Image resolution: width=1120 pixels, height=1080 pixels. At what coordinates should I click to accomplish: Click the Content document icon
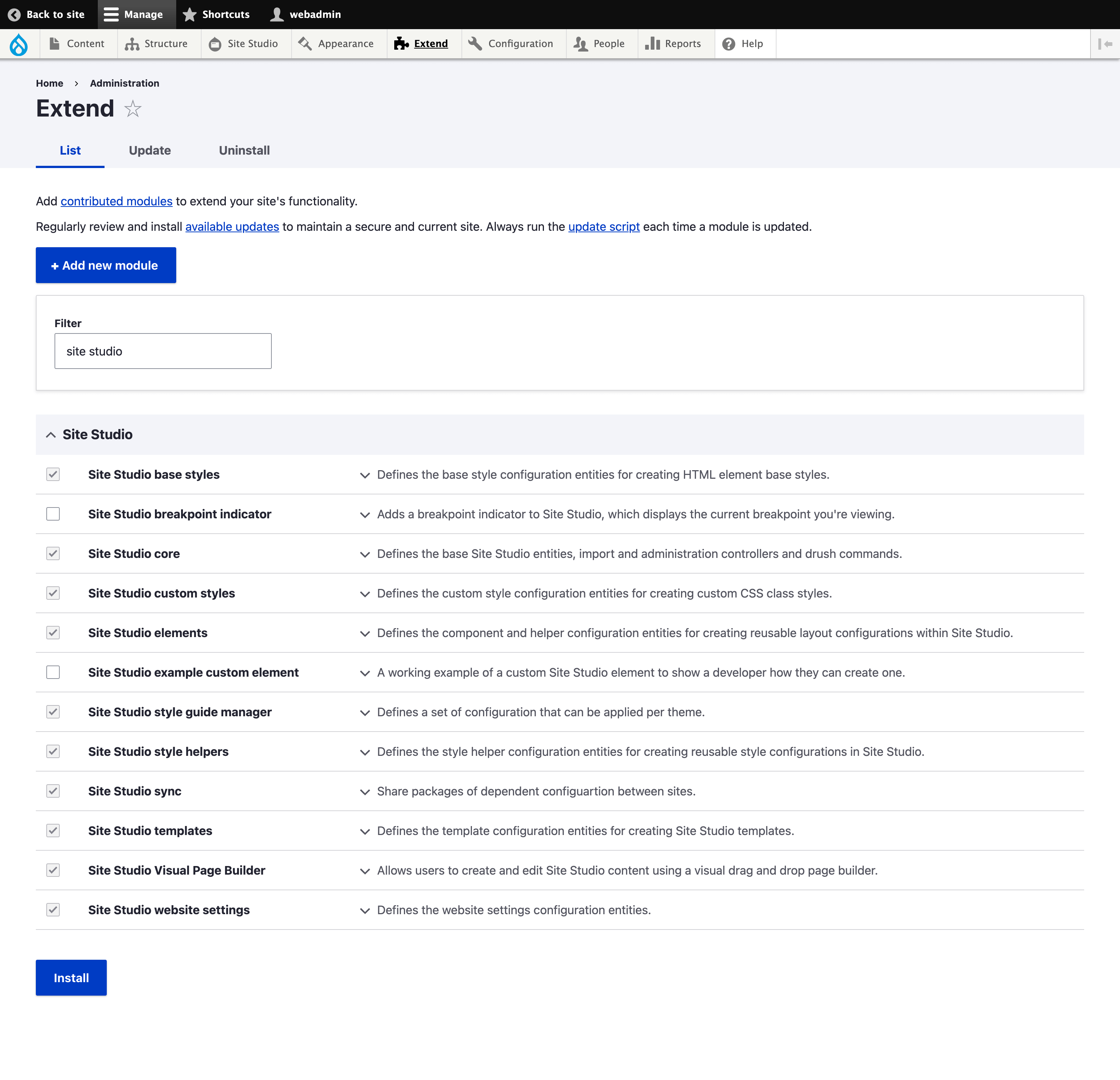[x=54, y=43]
